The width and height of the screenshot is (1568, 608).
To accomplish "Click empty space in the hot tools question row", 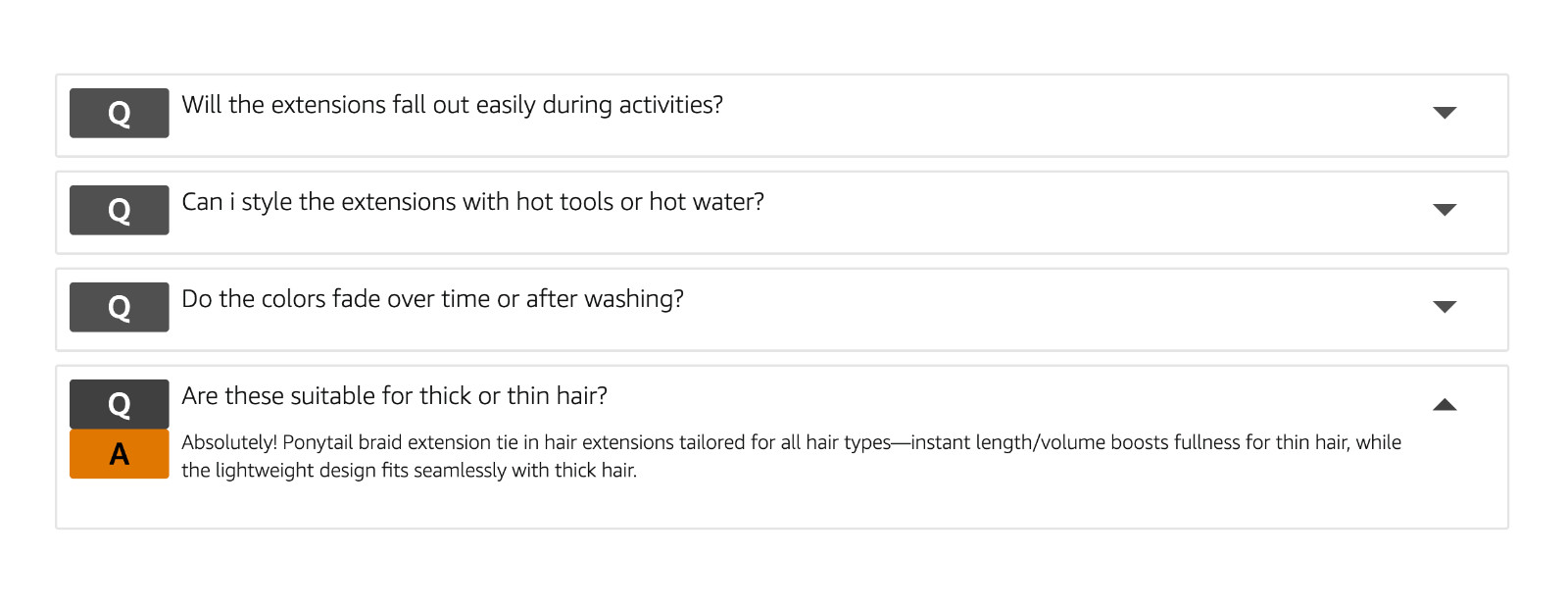I will coord(1098,212).
